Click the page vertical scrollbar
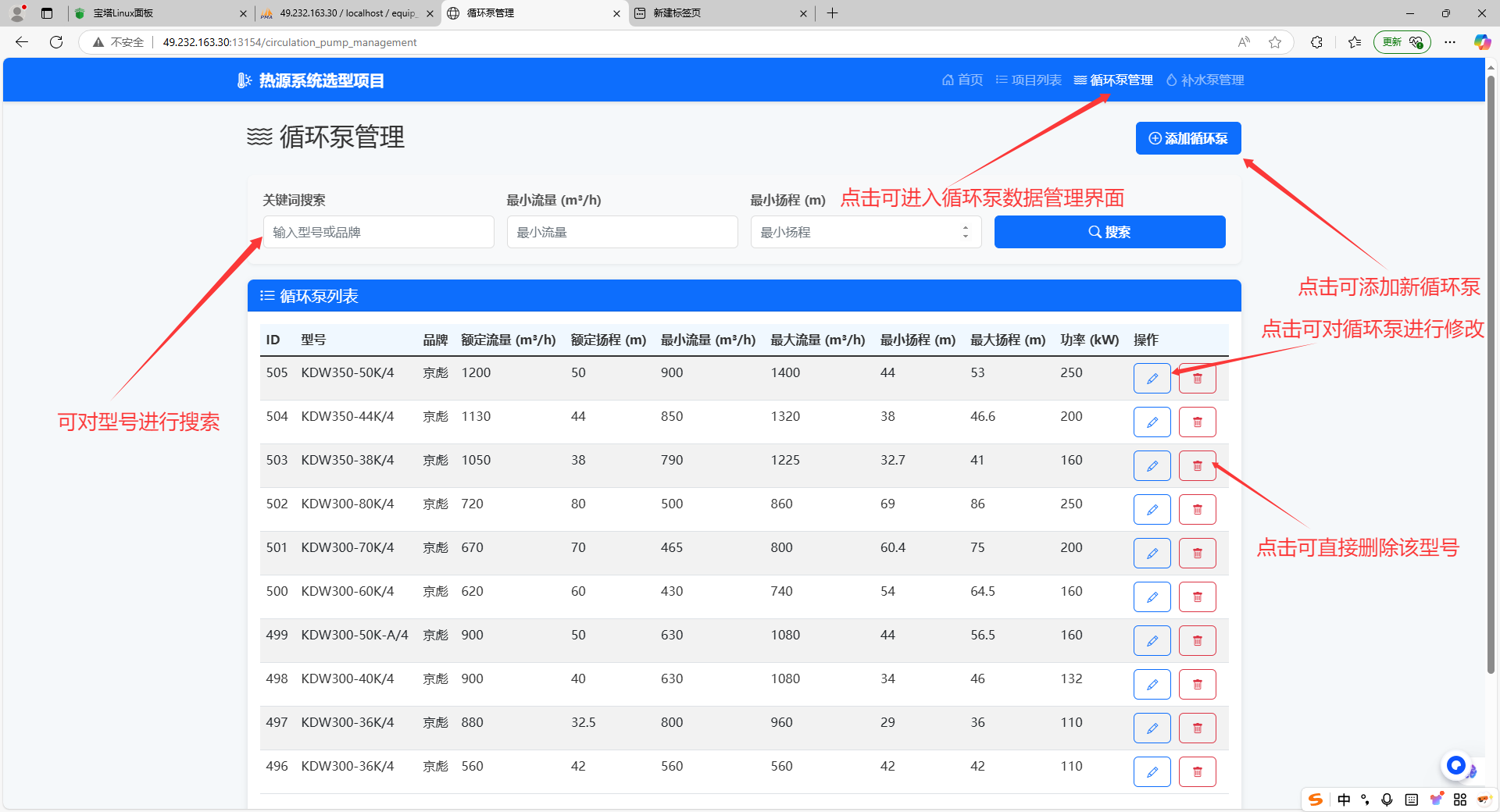 point(1491,375)
